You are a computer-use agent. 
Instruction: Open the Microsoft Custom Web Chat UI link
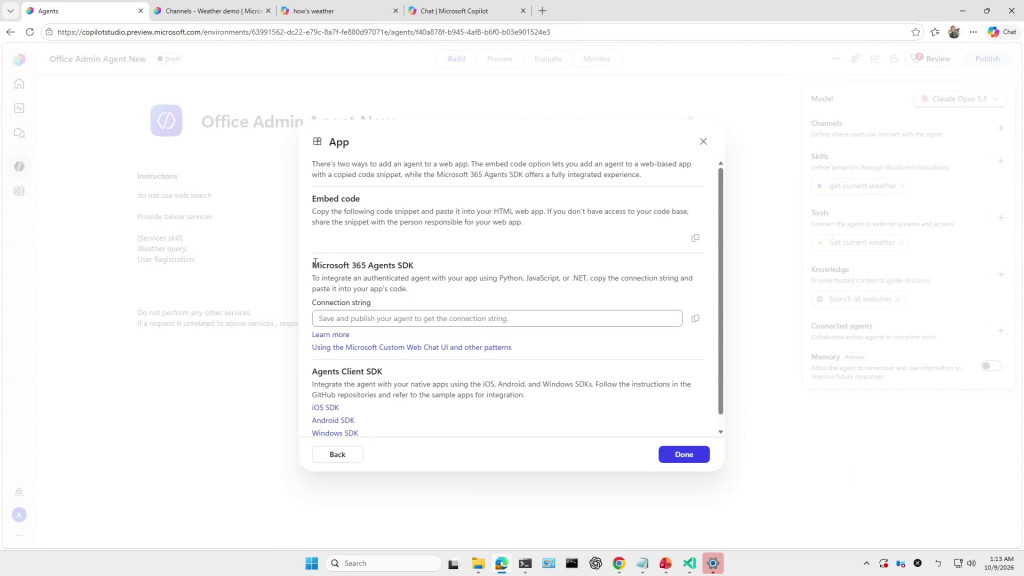[x=411, y=347]
